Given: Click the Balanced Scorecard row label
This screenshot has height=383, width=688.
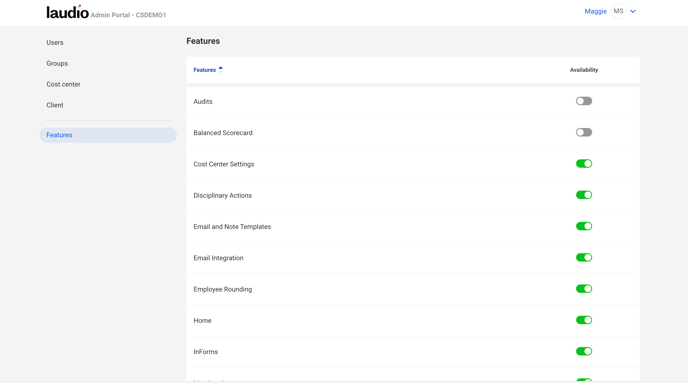Looking at the screenshot, I should pyautogui.click(x=223, y=132).
